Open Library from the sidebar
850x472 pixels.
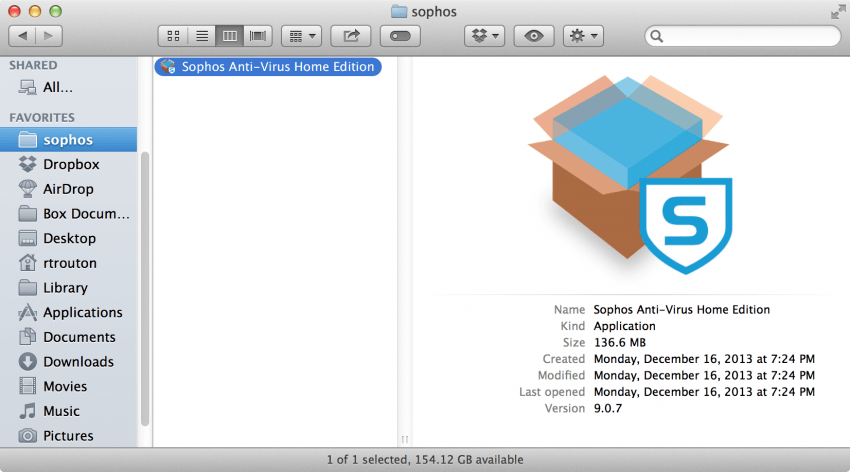68,288
